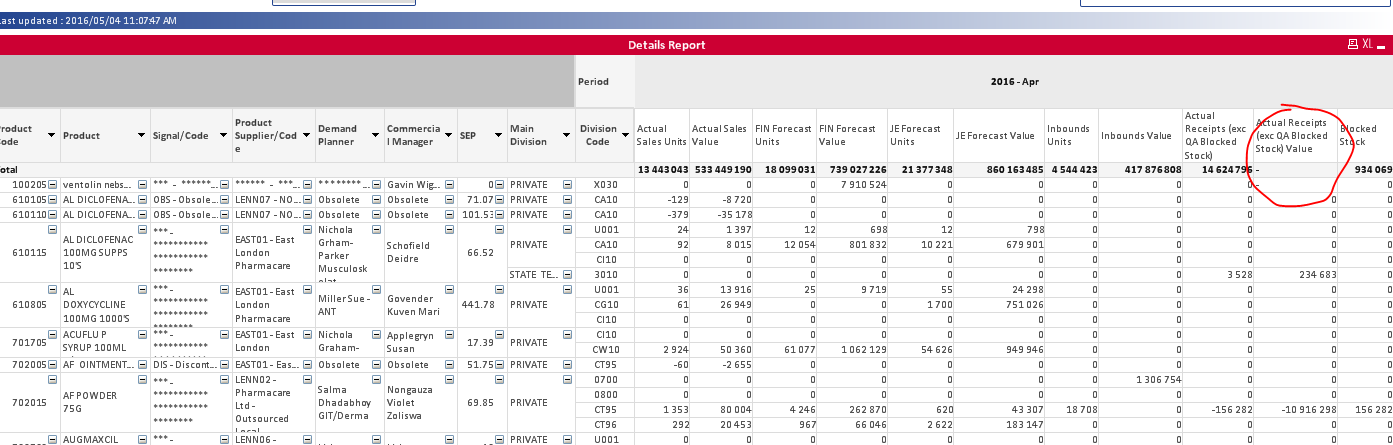1393x445 pixels.
Task: Select the Last updated timestamp text
Action: point(89,20)
